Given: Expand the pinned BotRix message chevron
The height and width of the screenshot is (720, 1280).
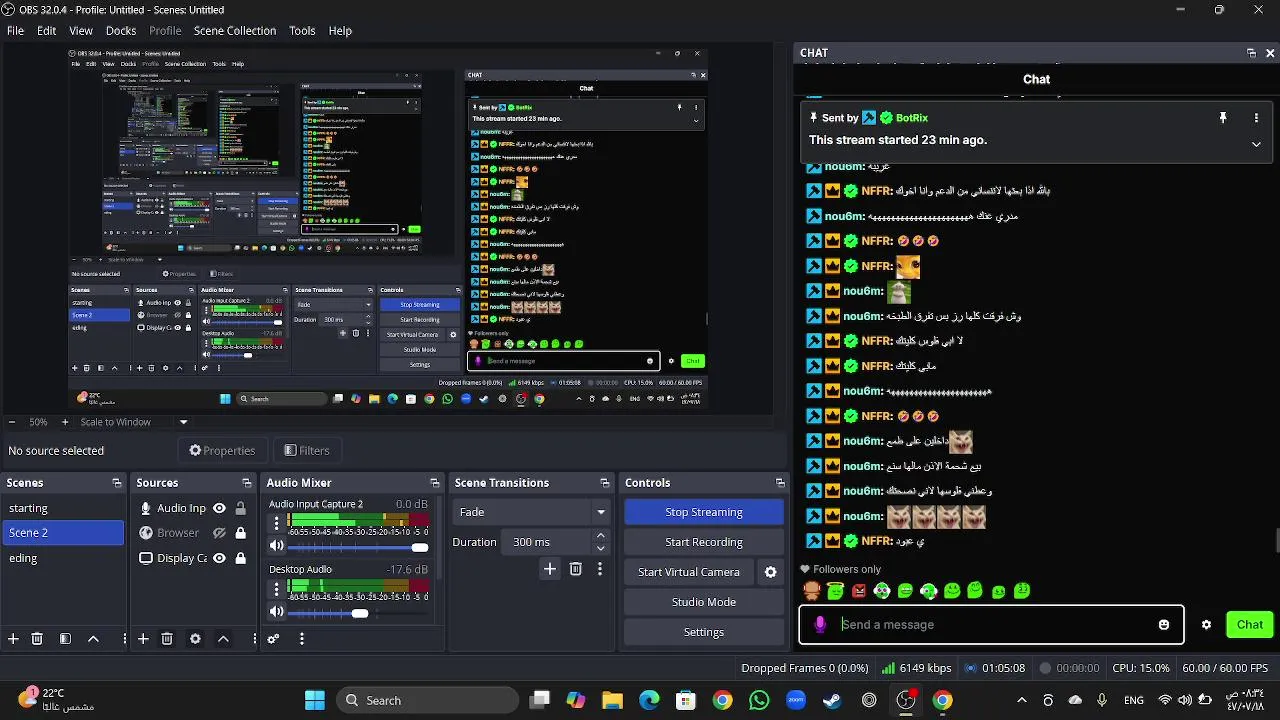Looking at the screenshot, I should (1256, 144).
